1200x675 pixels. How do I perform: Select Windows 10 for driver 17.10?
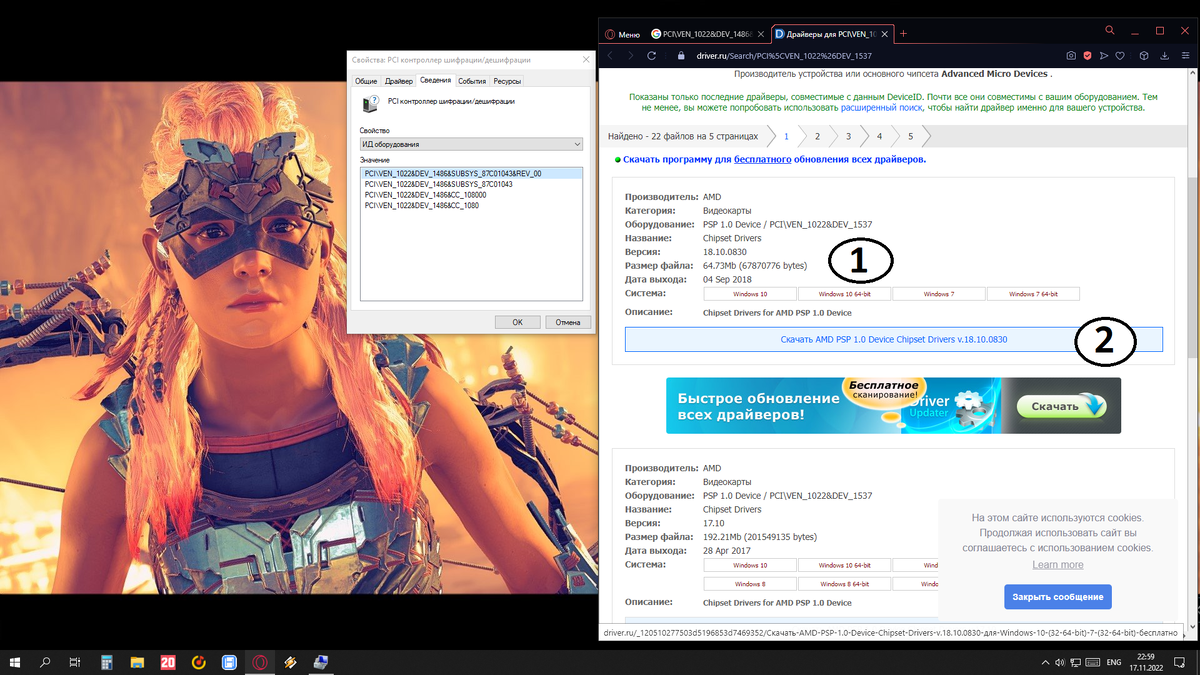pyautogui.click(x=750, y=566)
